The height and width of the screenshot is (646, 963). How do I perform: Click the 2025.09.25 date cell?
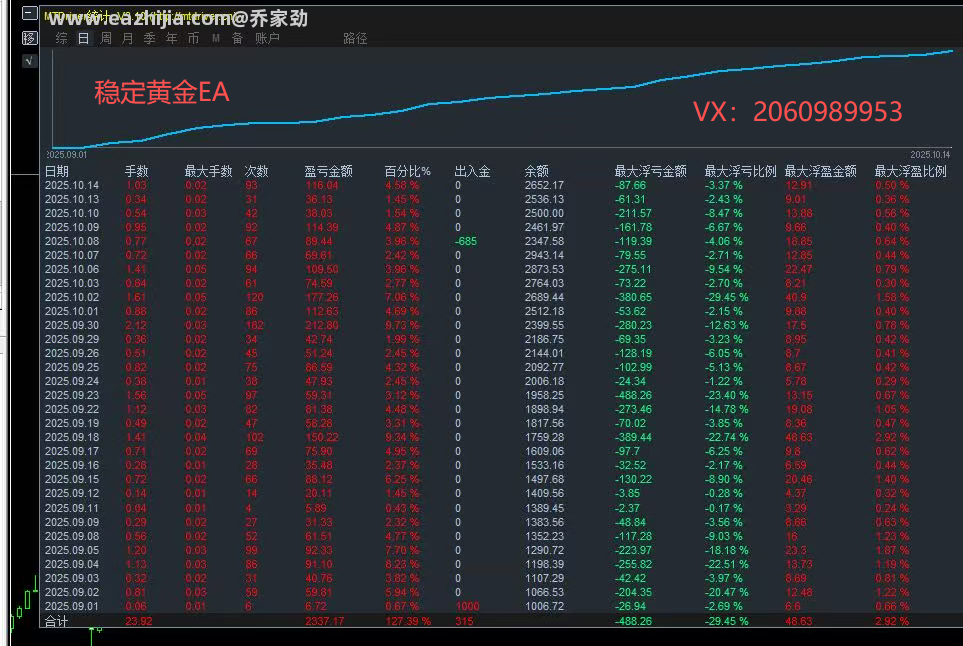point(72,367)
